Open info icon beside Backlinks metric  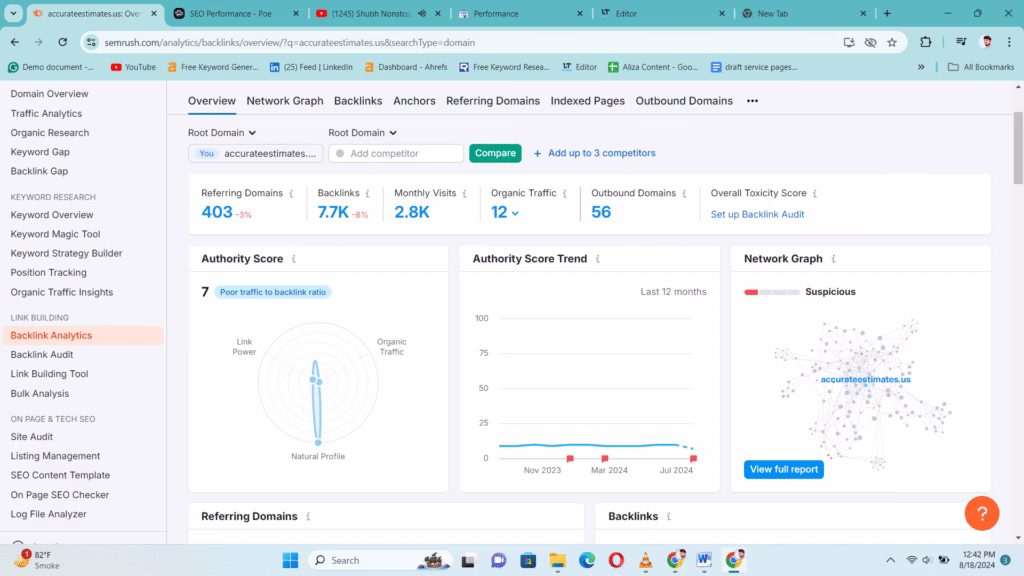tap(368, 193)
